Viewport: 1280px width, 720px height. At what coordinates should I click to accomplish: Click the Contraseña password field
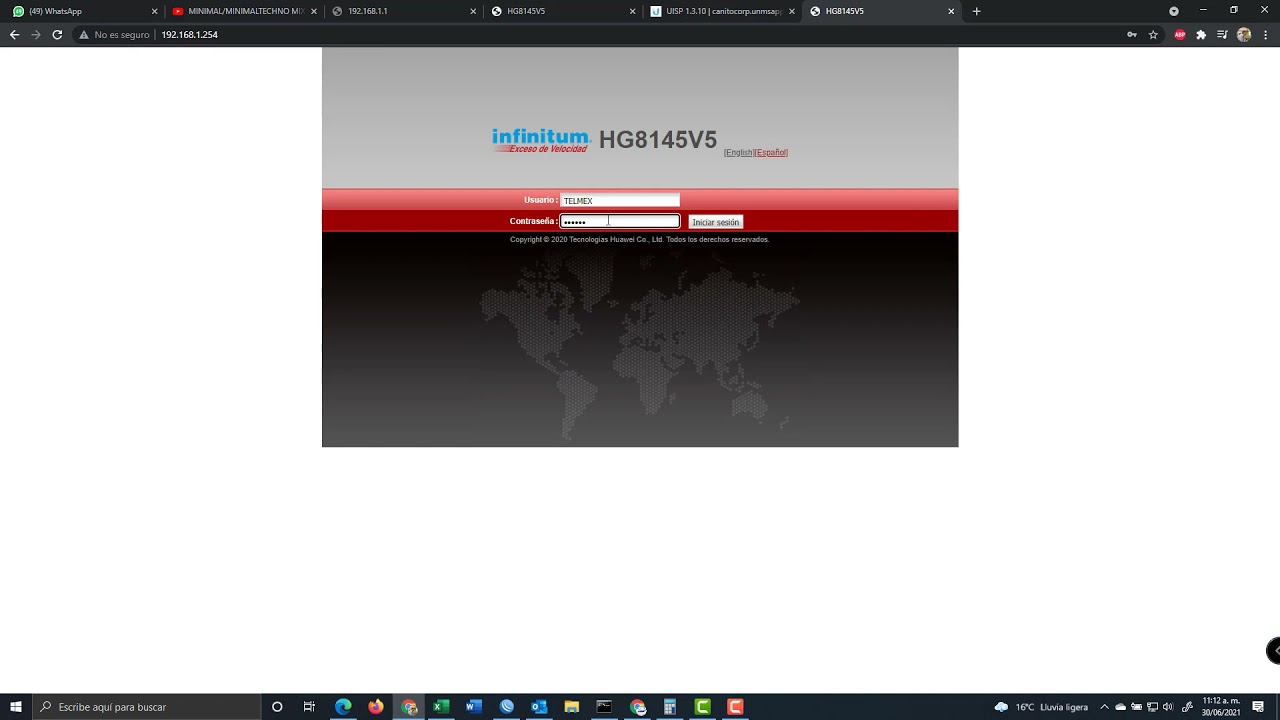pyautogui.click(x=620, y=221)
